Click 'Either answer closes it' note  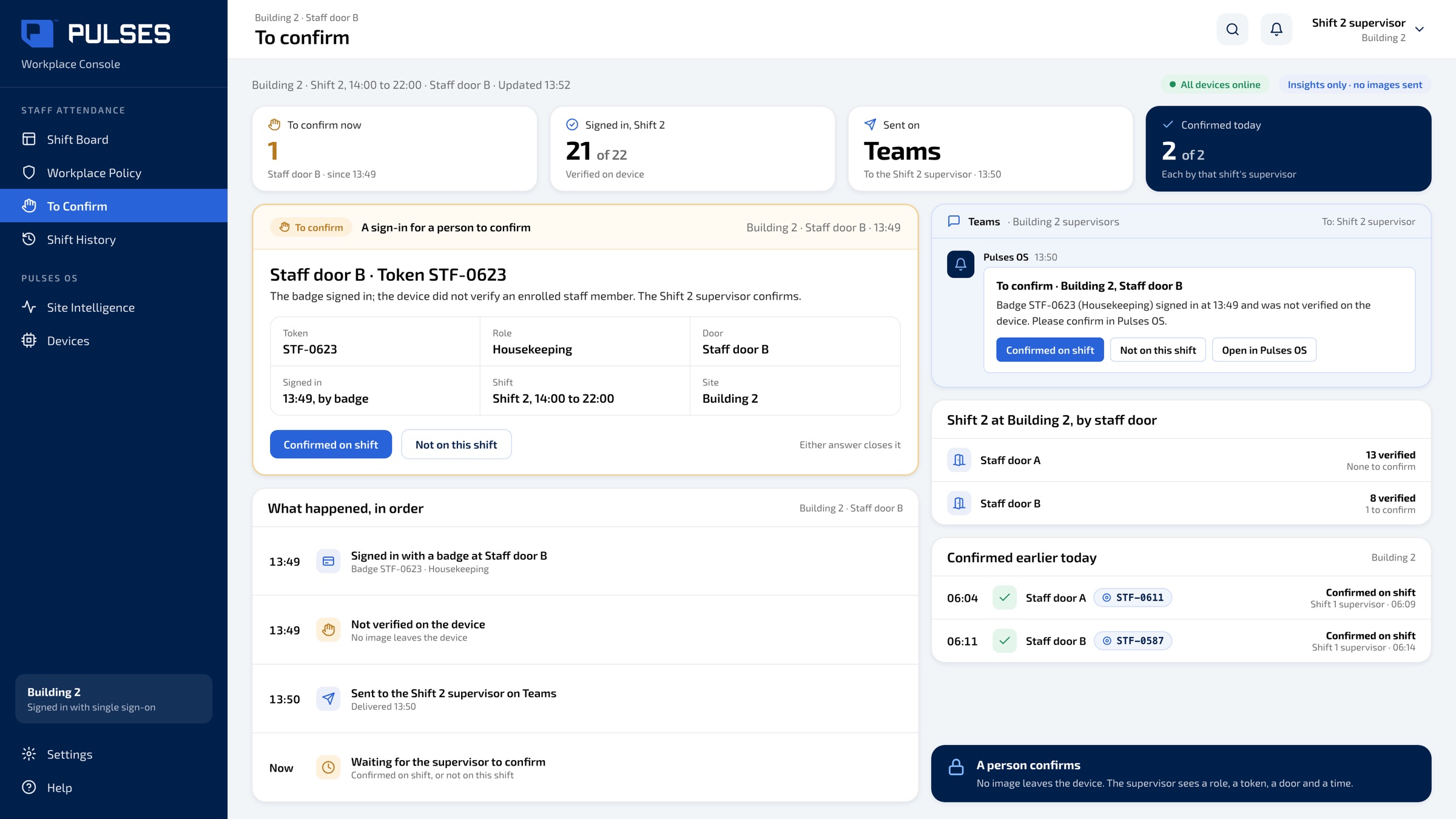[849, 445]
